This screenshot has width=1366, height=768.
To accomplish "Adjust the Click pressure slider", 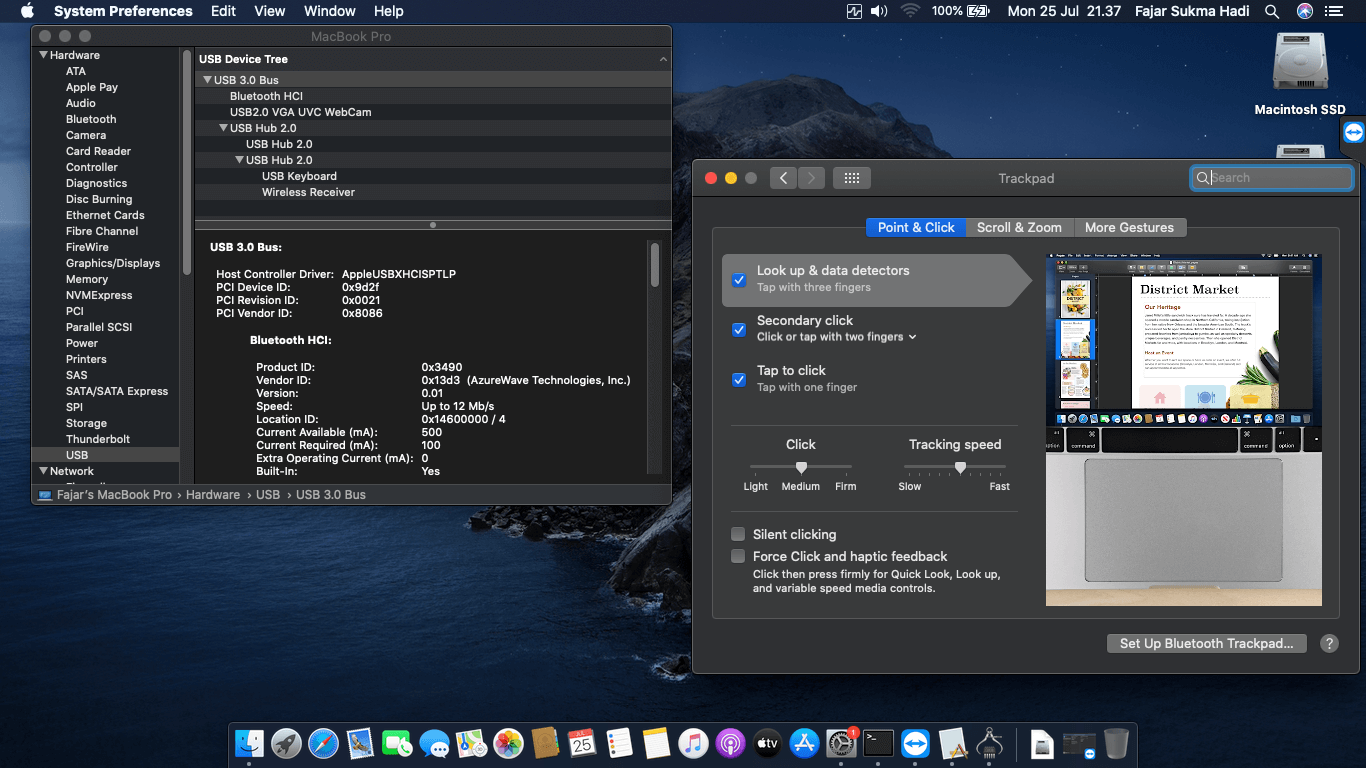I will point(801,467).
